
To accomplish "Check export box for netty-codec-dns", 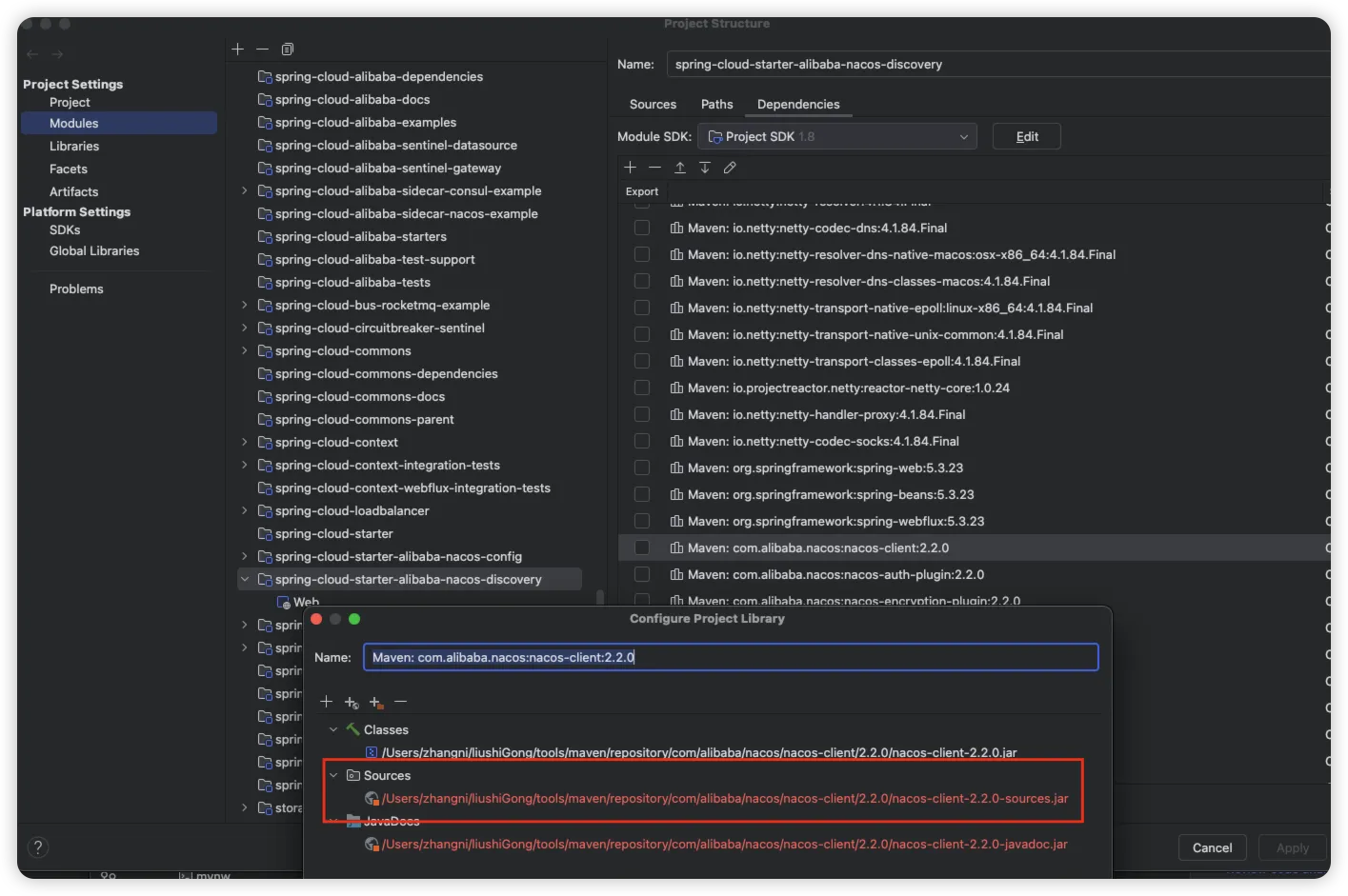I will coord(642,229).
